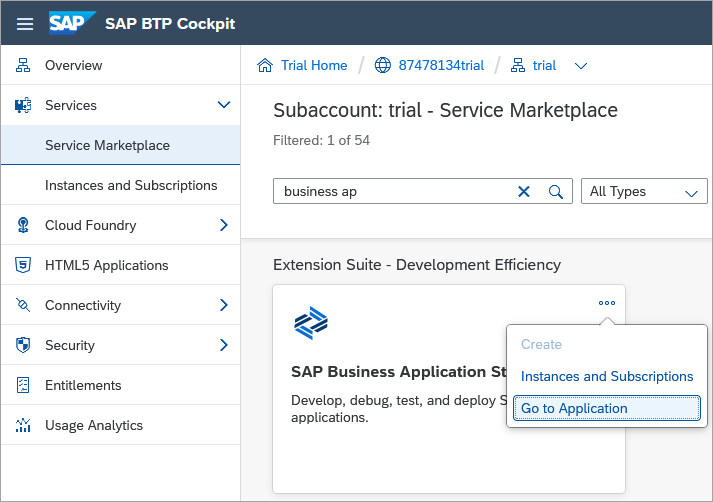713x502 pixels.
Task: Click the Cloud Foundry icon
Action: pyautogui.click(x=23, y=225)
